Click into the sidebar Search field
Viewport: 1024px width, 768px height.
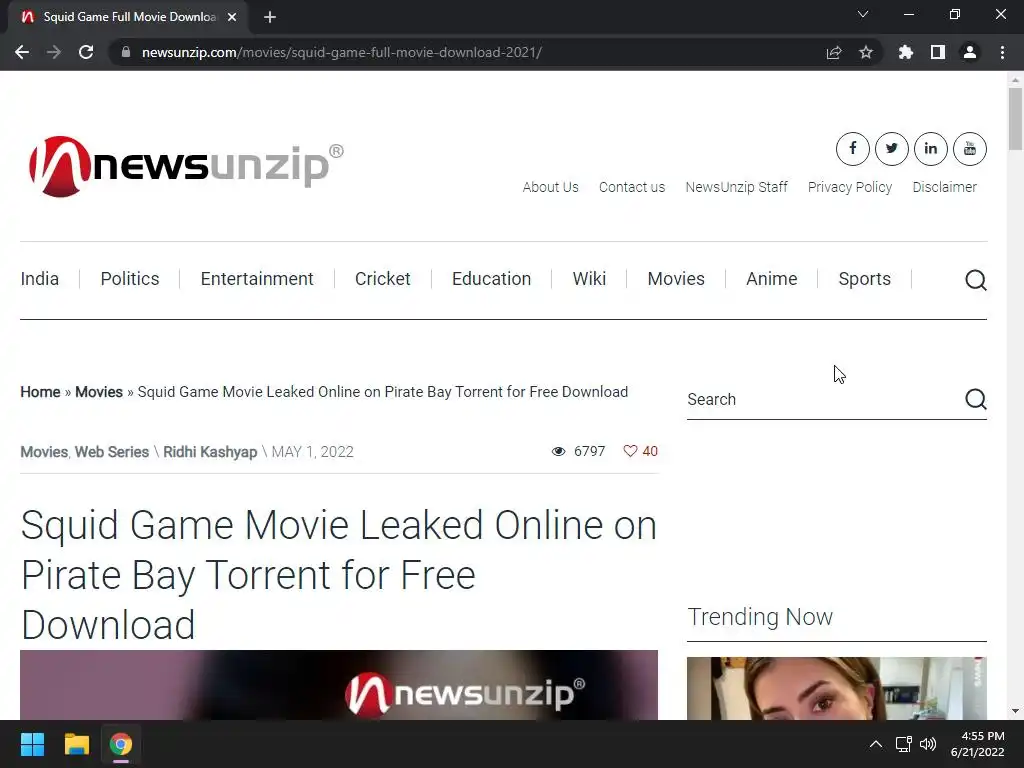(824, 399)
